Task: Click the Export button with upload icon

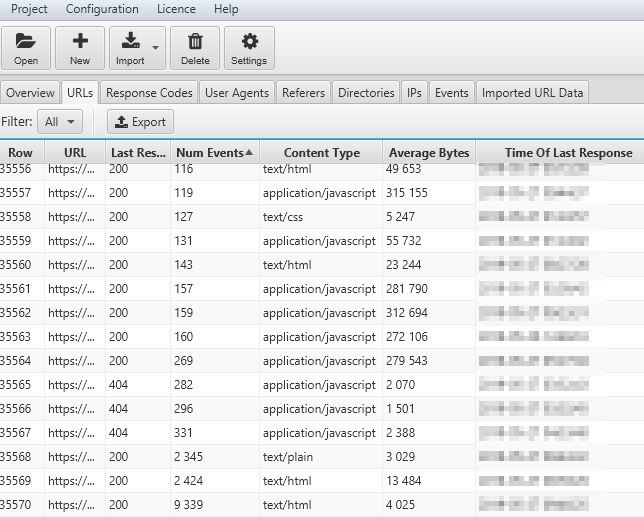Action: pyautogui.click(x=140, y=122)
